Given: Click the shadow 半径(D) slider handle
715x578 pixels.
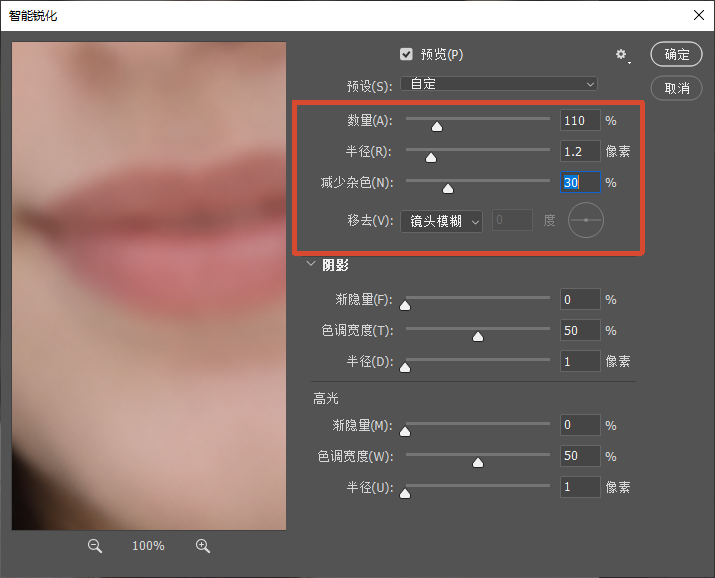Looking at the screenshot, I should [x=405, y=367].
